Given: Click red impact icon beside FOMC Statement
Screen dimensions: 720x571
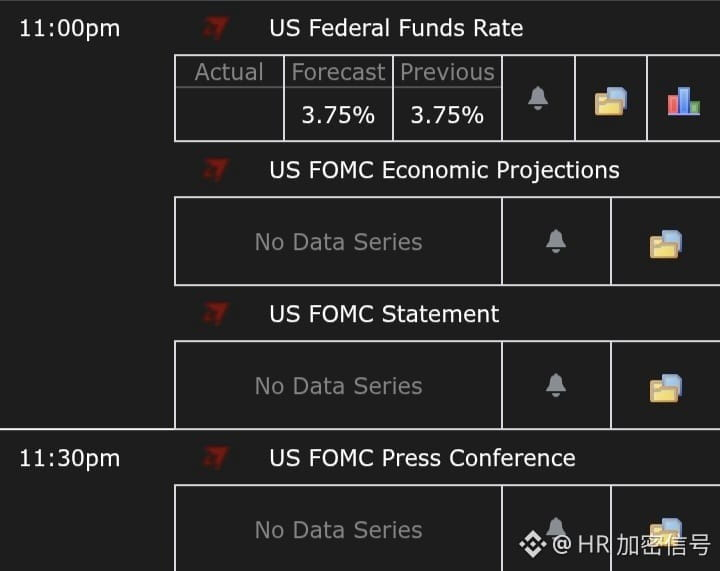Looking at the screenshot, I should pos(215,314).
